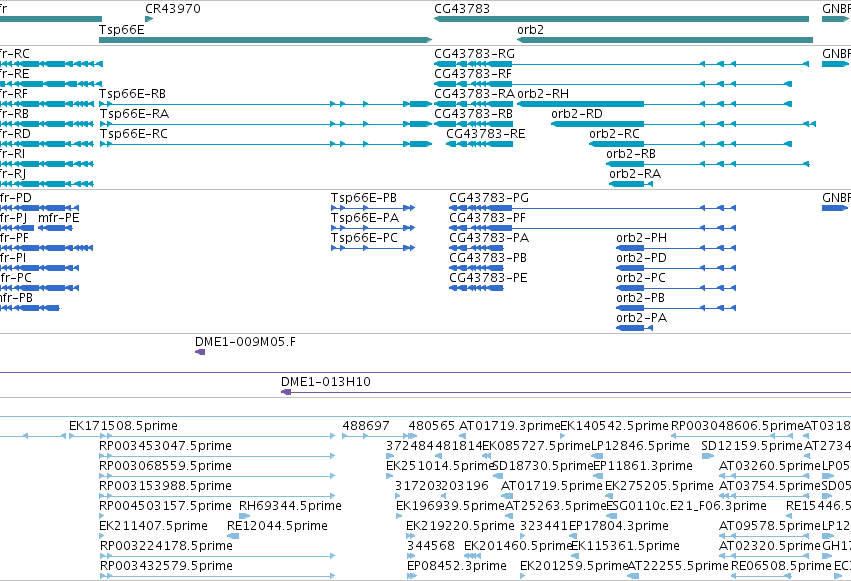Open EST AT03260.5prime
This screenshot has height=581, width=851.
point(770,466)
